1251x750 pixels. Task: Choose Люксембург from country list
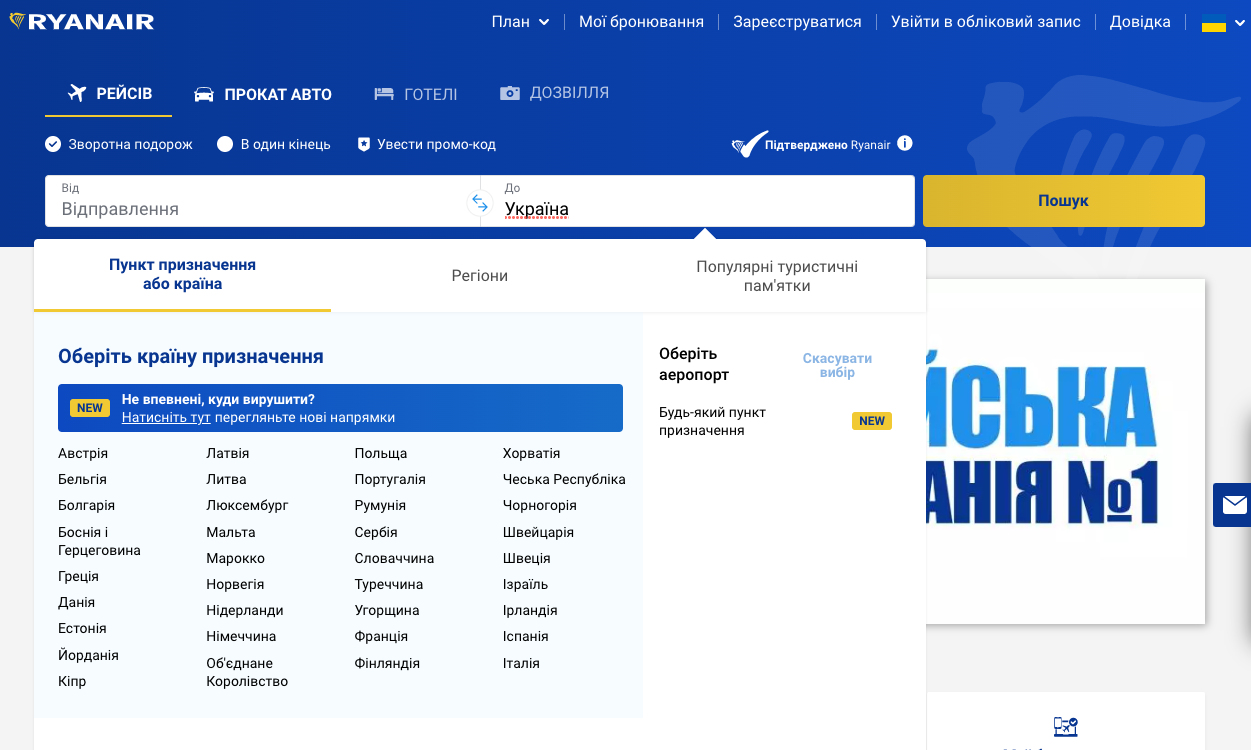(247, 505)
